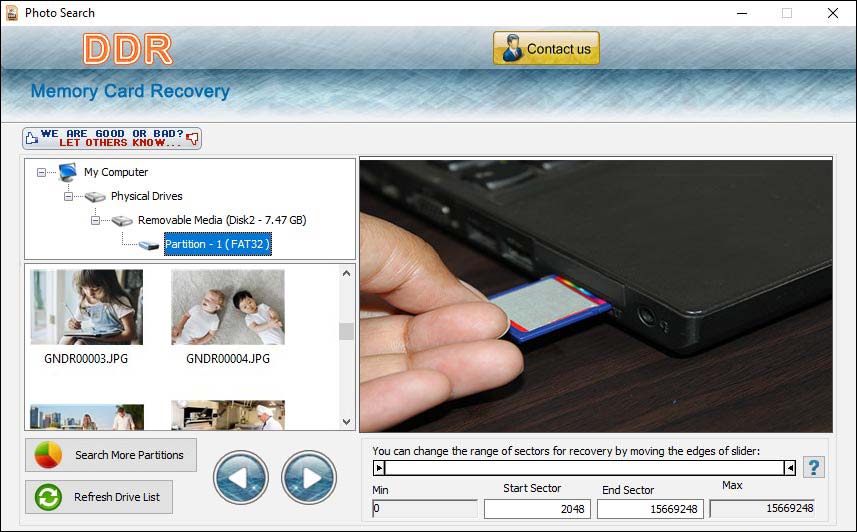Click the Photo Search title bar icon
The image size is (857, 532).
[x=11, y=13]
